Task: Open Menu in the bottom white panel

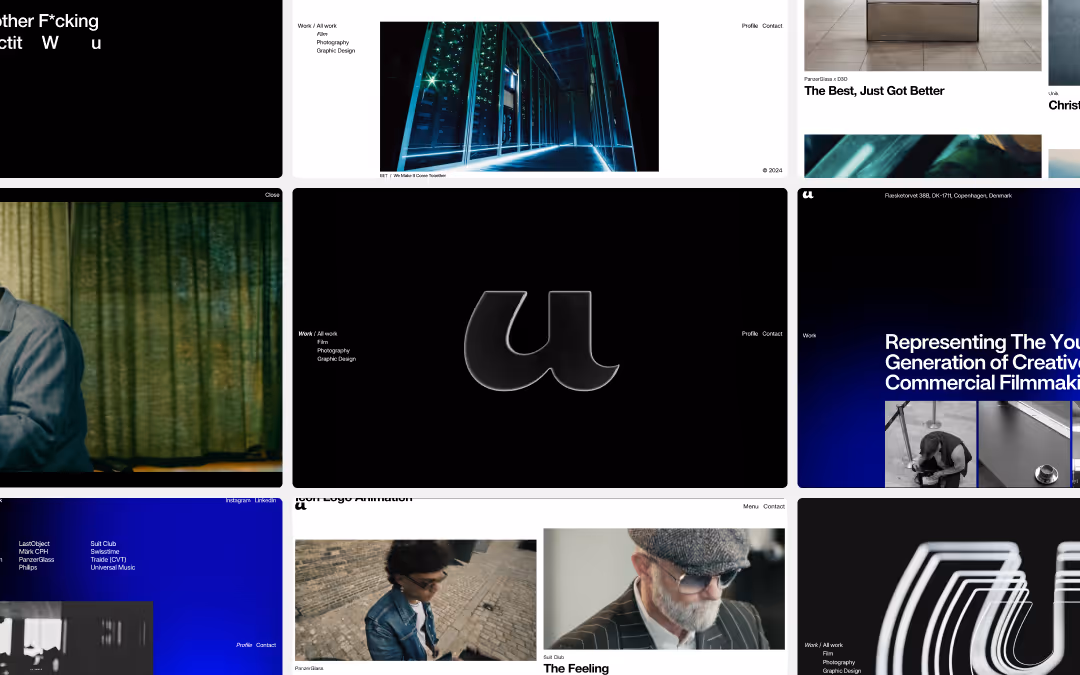Action: coord(750,507)
